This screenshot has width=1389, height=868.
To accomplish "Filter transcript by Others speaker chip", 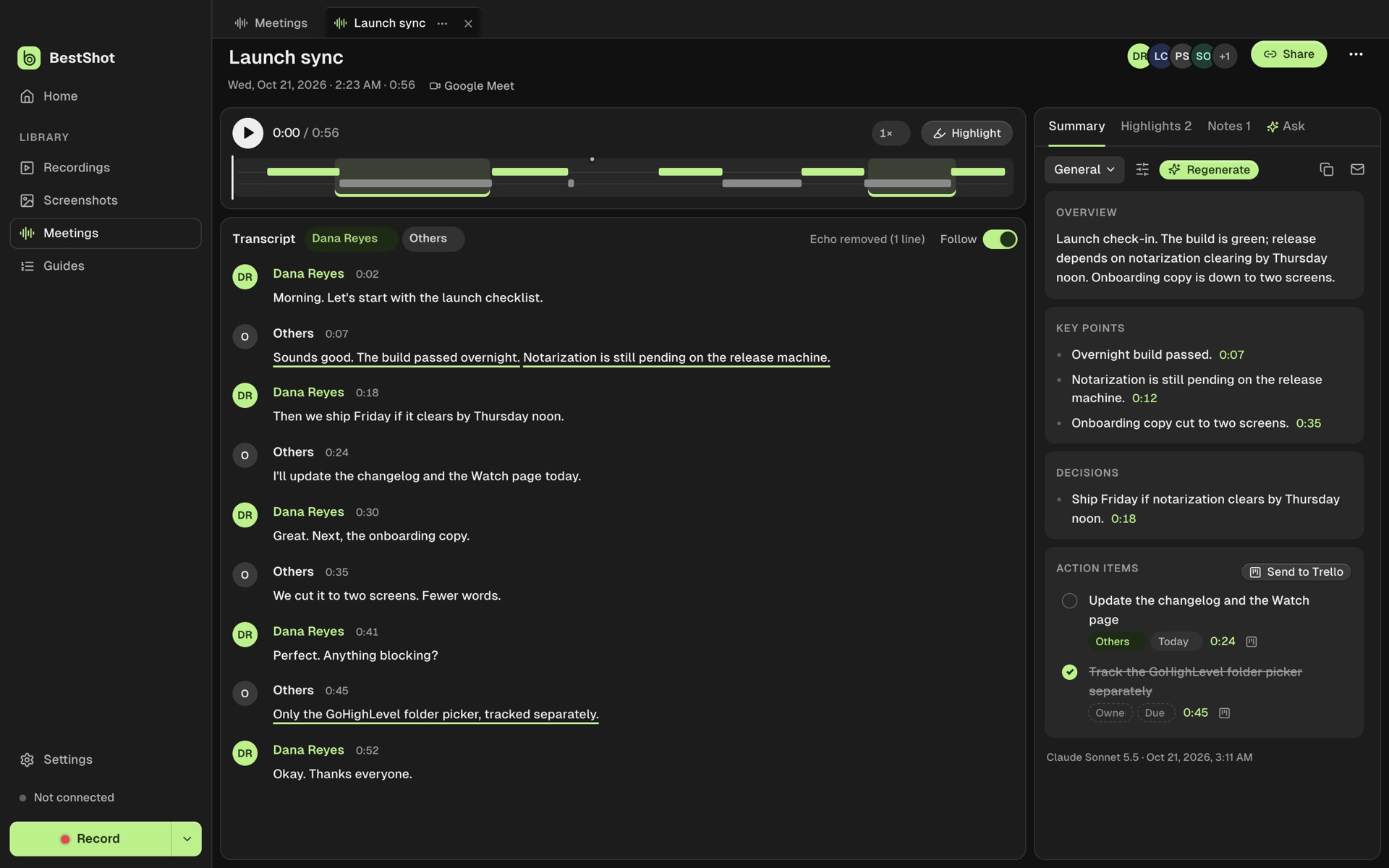I will pos(433,239).
